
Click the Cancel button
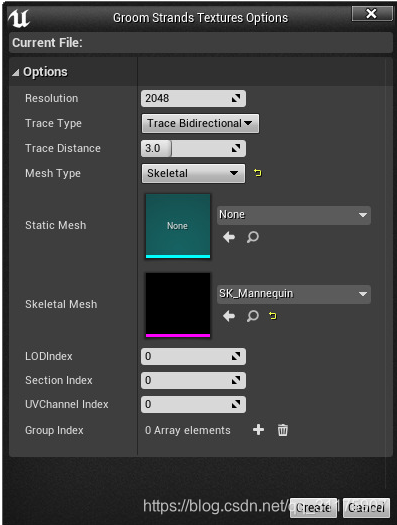[366, 508]
